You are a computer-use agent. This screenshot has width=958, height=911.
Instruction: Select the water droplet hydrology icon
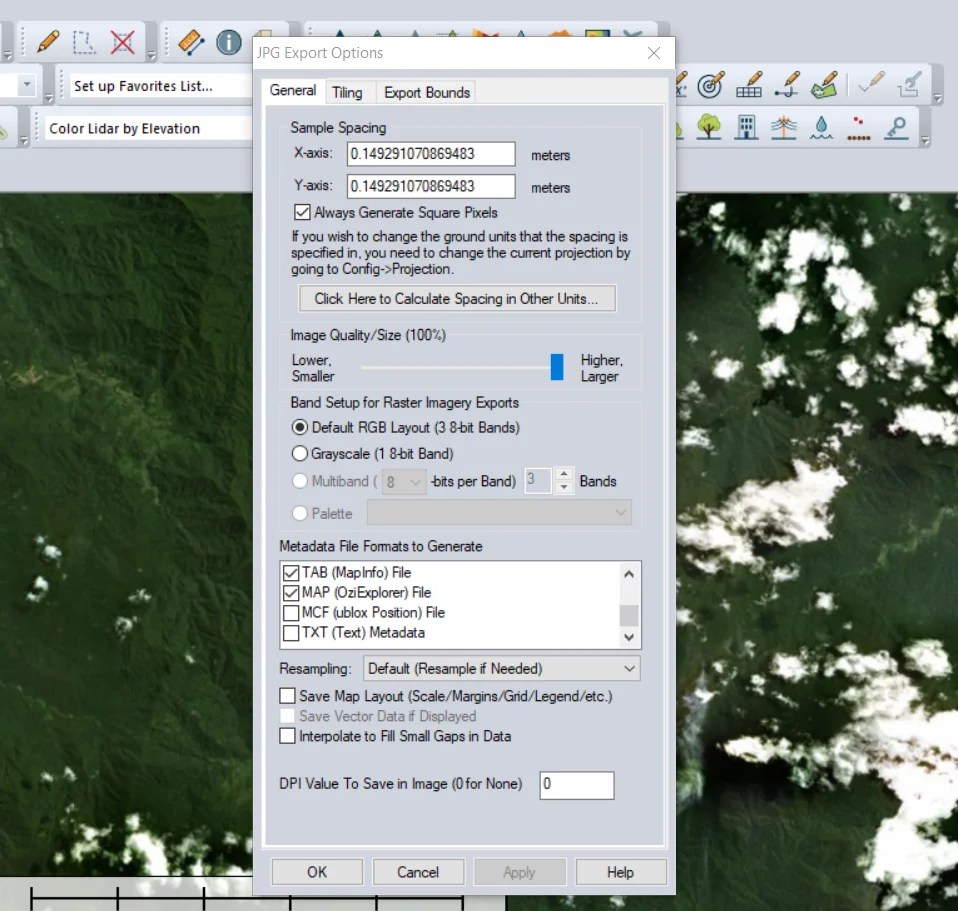pos(821,128)
